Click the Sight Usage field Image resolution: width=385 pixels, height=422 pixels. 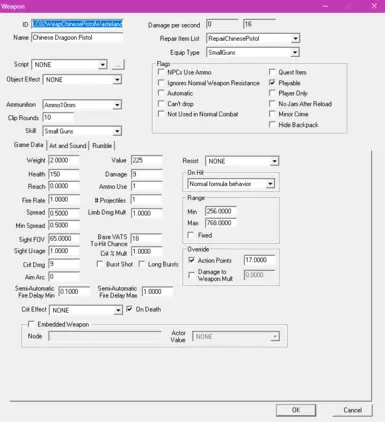tap(64, 251)
